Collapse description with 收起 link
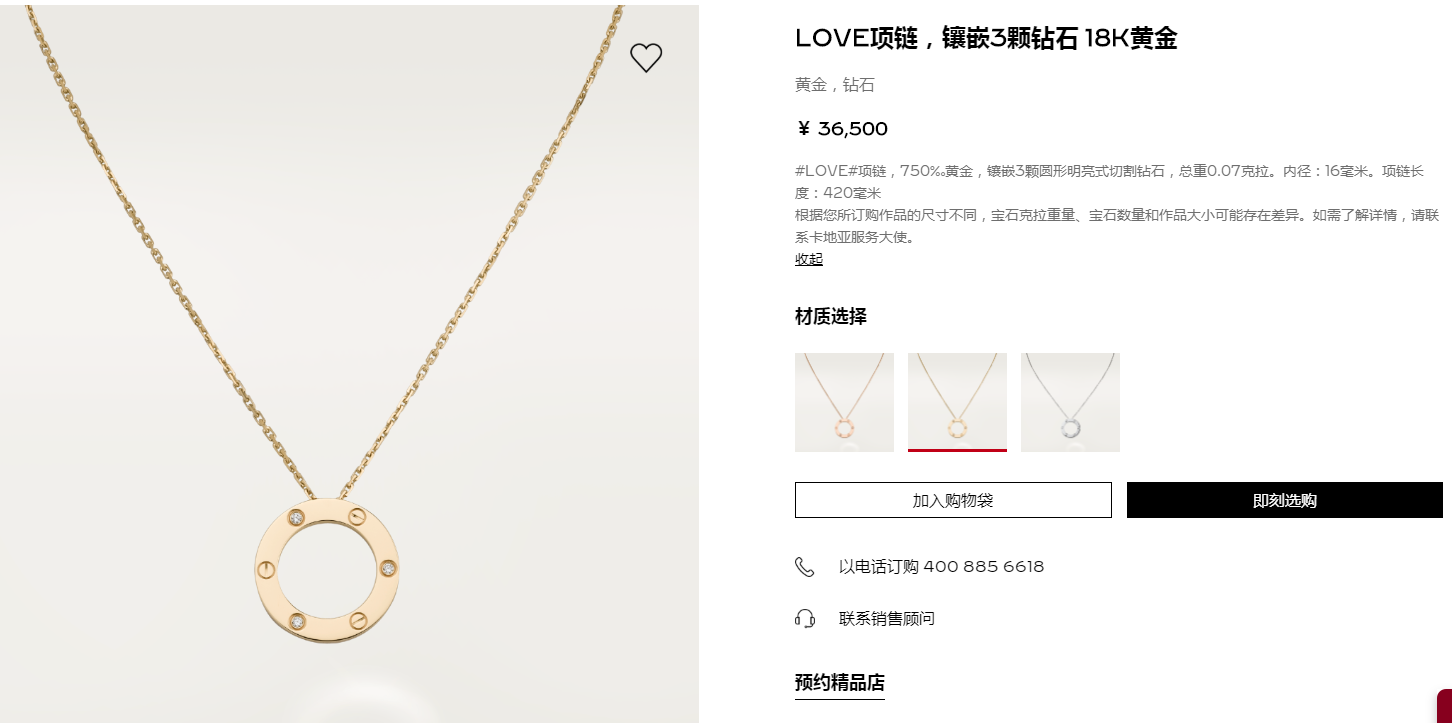Viewport: 1452px width, 723px height. click(809, 259)
